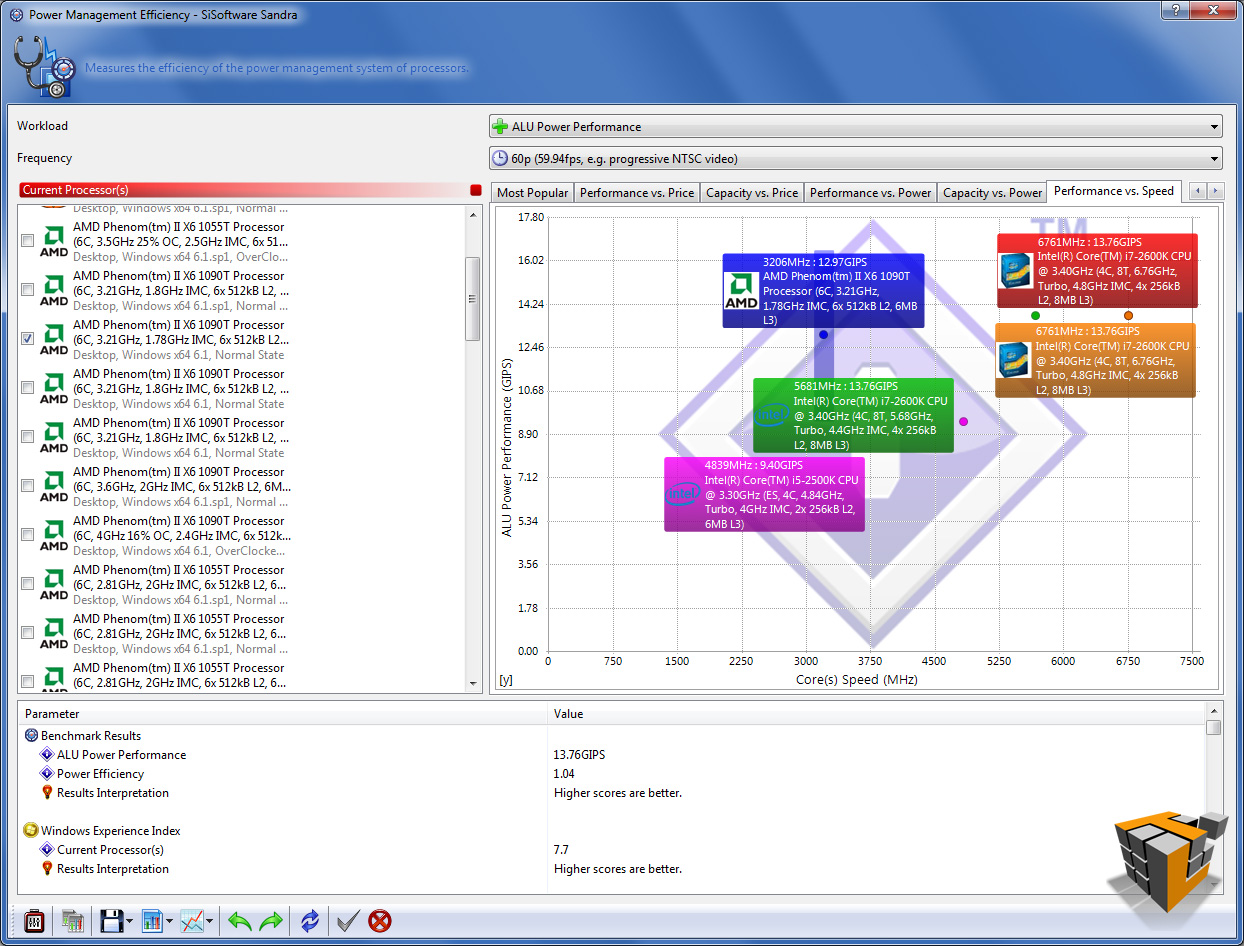Click the blue AMD Phenom II 1090T chart label
1244x946 pixels.
point(823,290)
